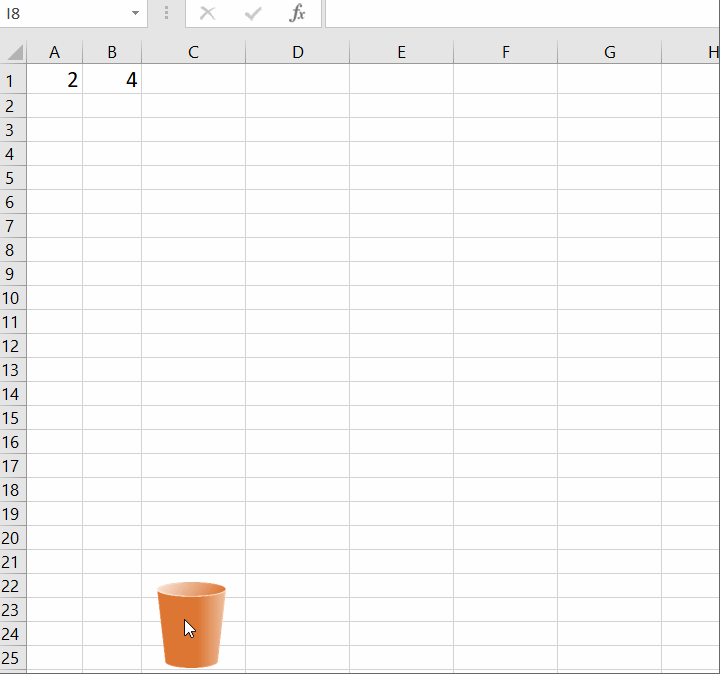Select column C header
Viewport: 720px width, 674px height.
[193, 53]
